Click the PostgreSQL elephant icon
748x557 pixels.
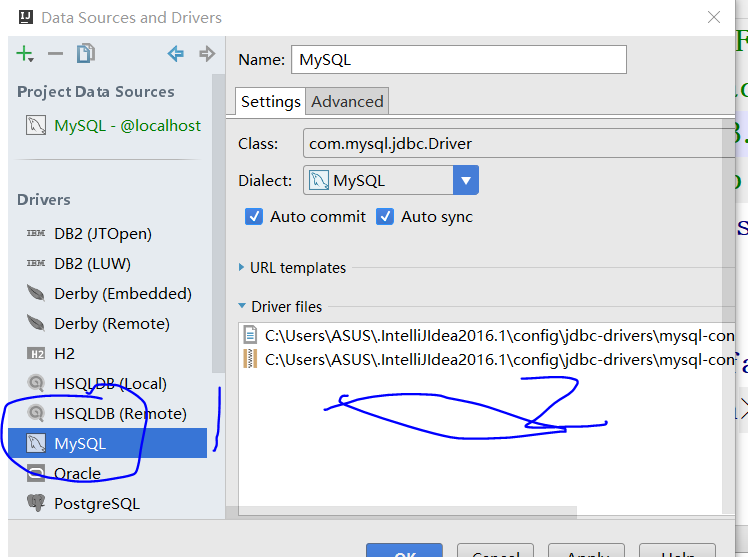point(36,503)
